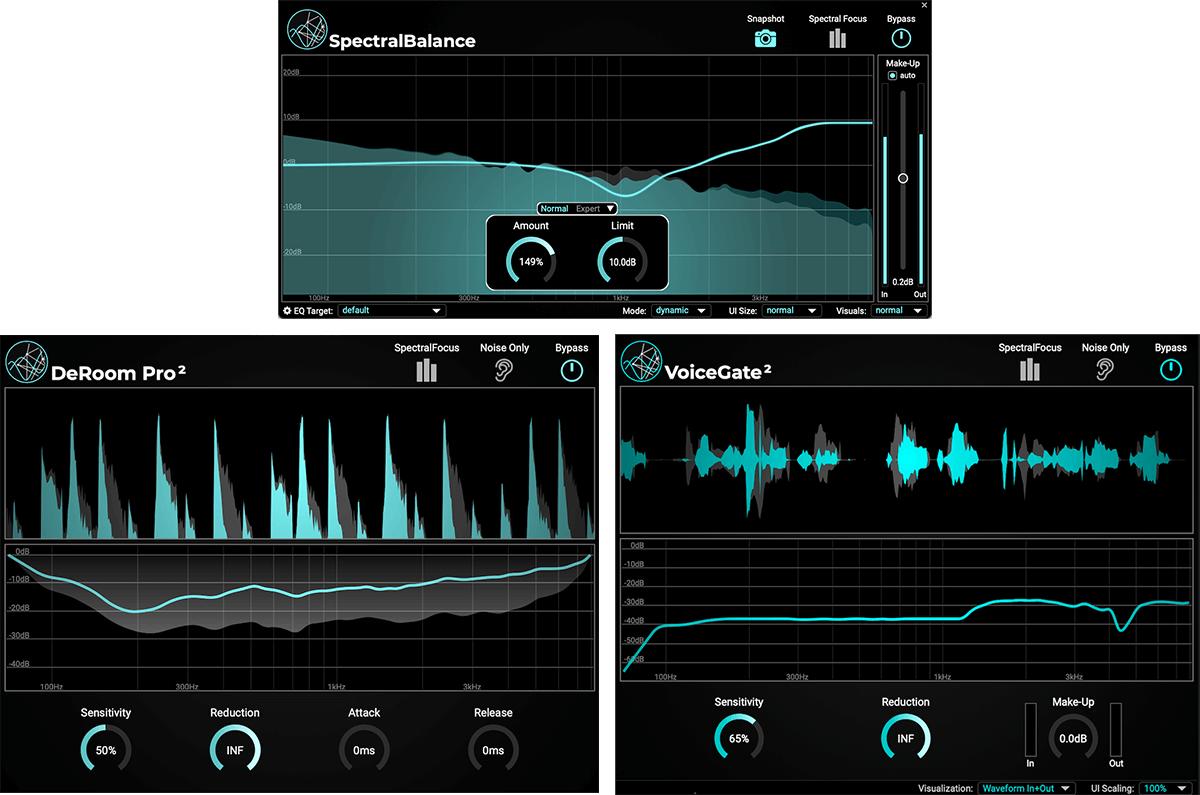Click the SpectralBalance Amount knob
Image resolution: width=1200 pixels, height=795 pixels.
click(x=531, y=262)
